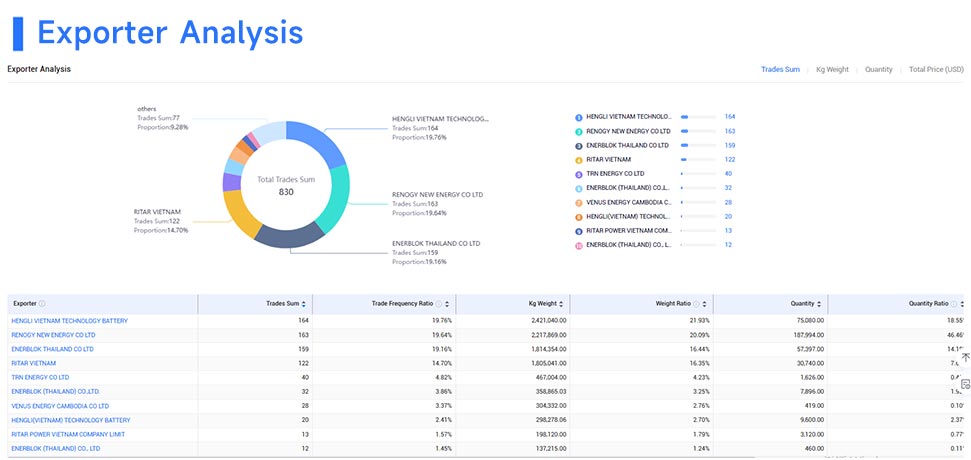Switch chart to Quantity tab
The image size is (971, 460).
pos(879,69)
